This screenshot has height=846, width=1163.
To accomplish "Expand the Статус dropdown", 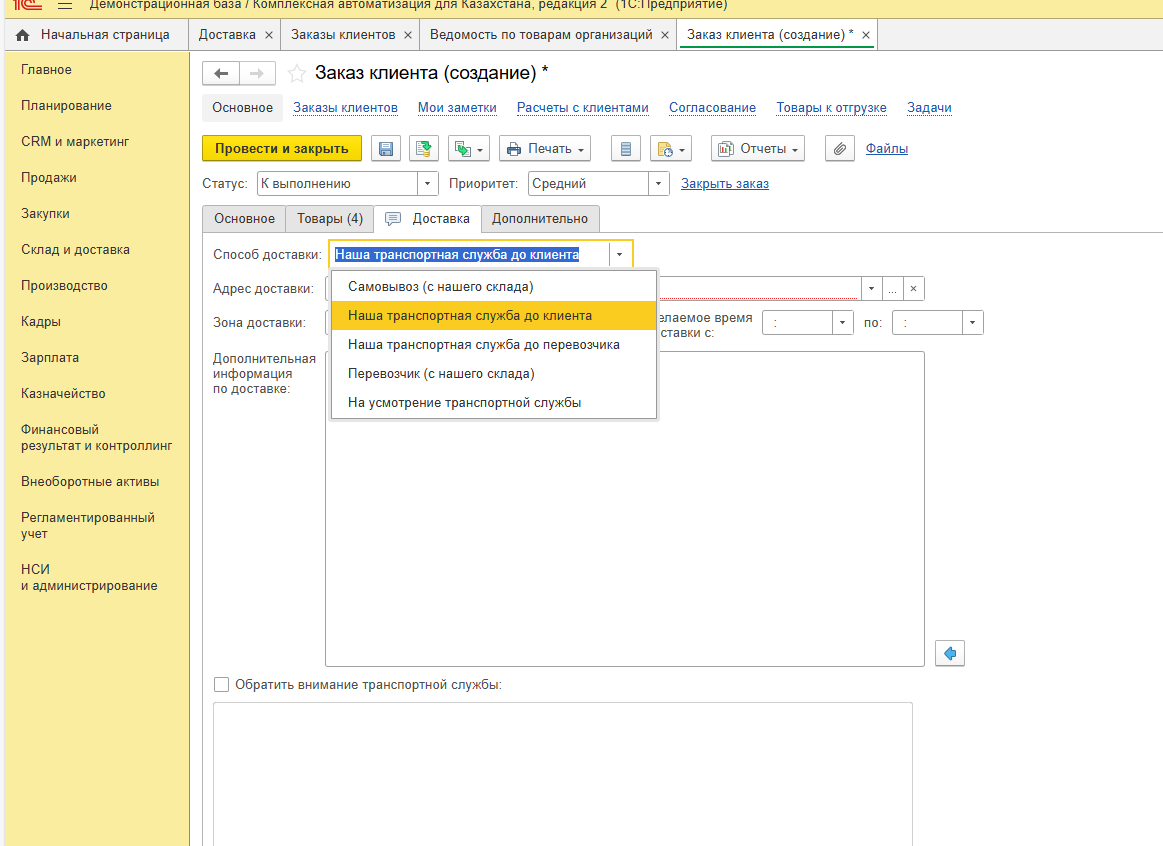I will (x=428, y=184).
